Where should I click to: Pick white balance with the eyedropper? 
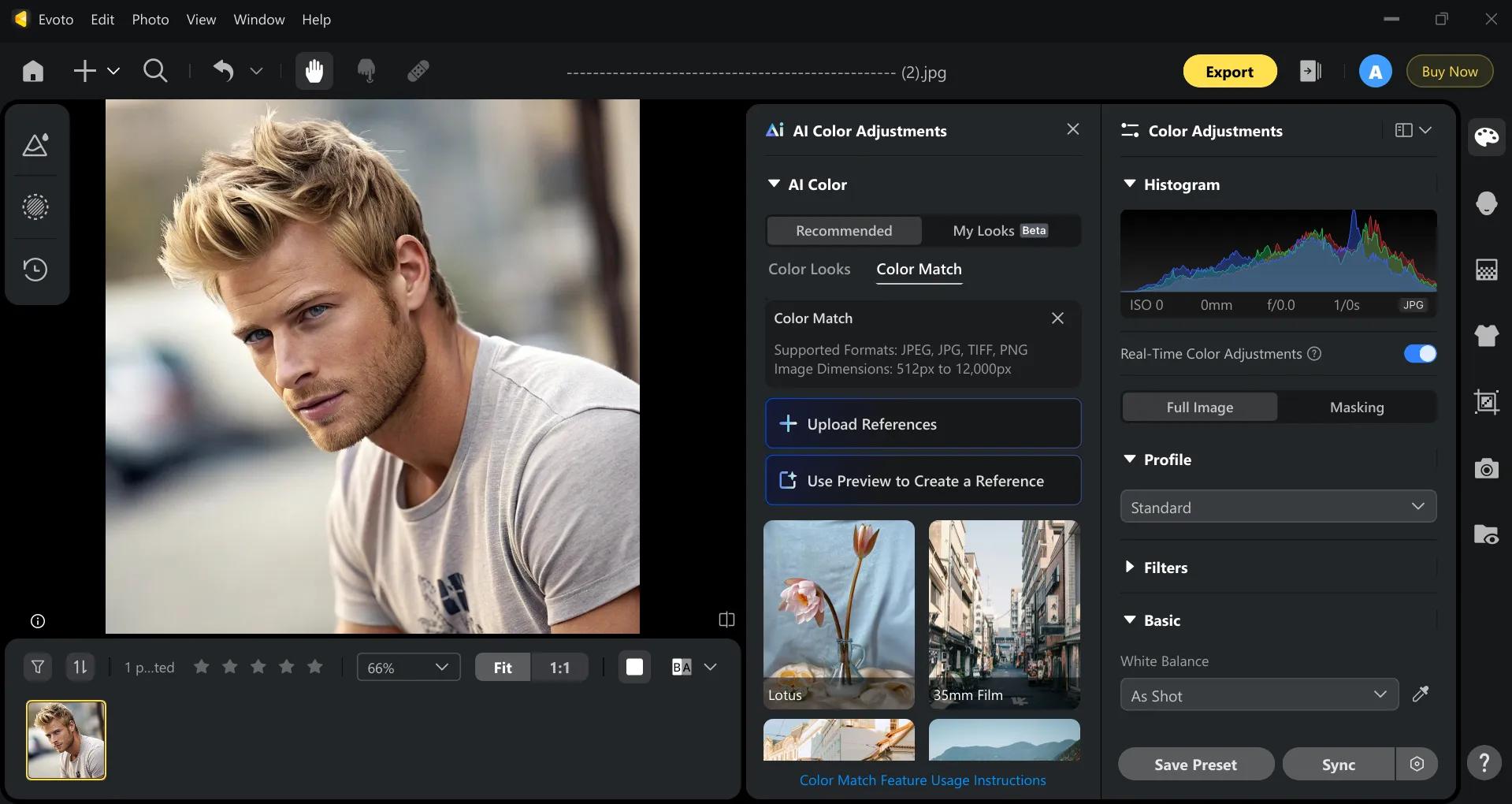point(1421,694)
